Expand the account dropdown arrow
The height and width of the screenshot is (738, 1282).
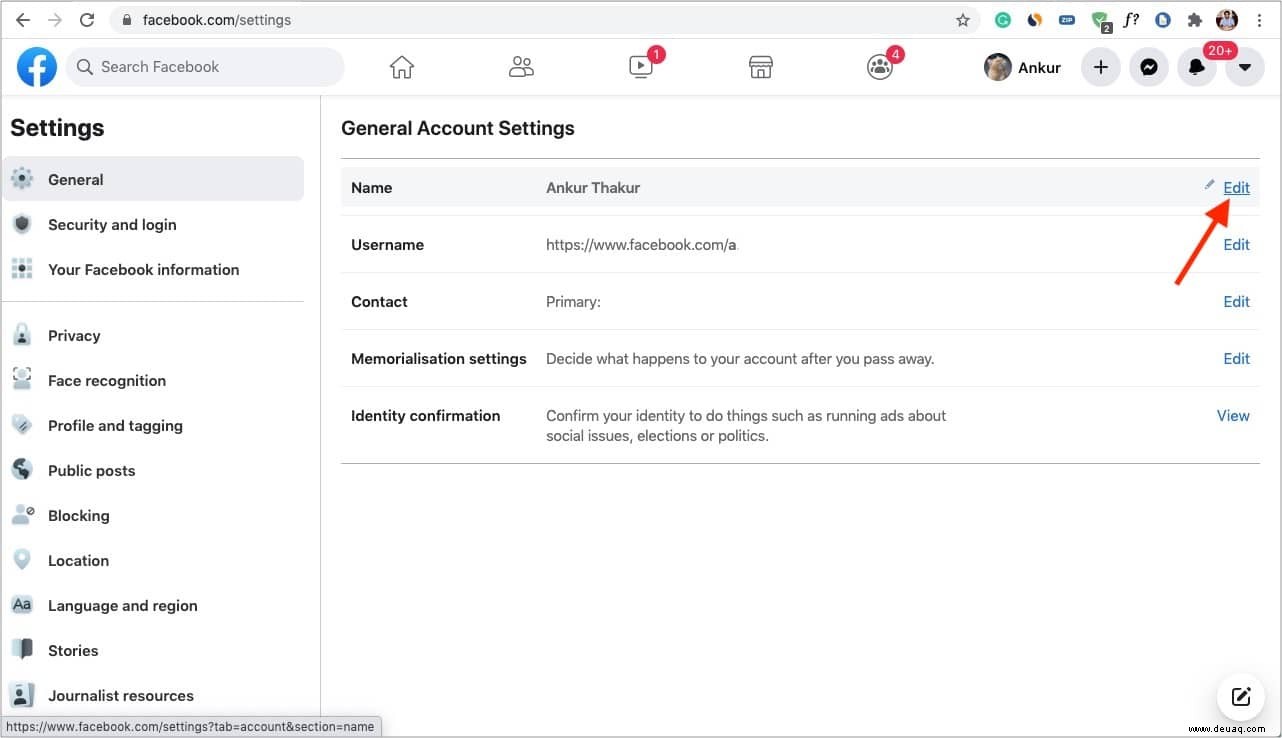[1245, 67]
